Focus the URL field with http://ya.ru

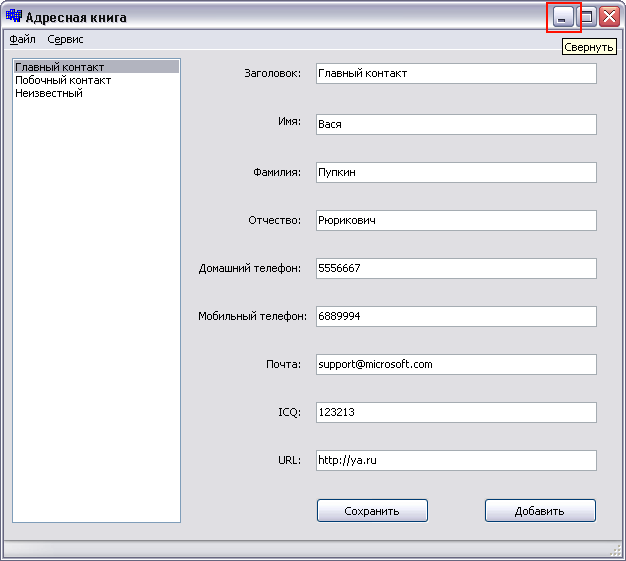455,460
